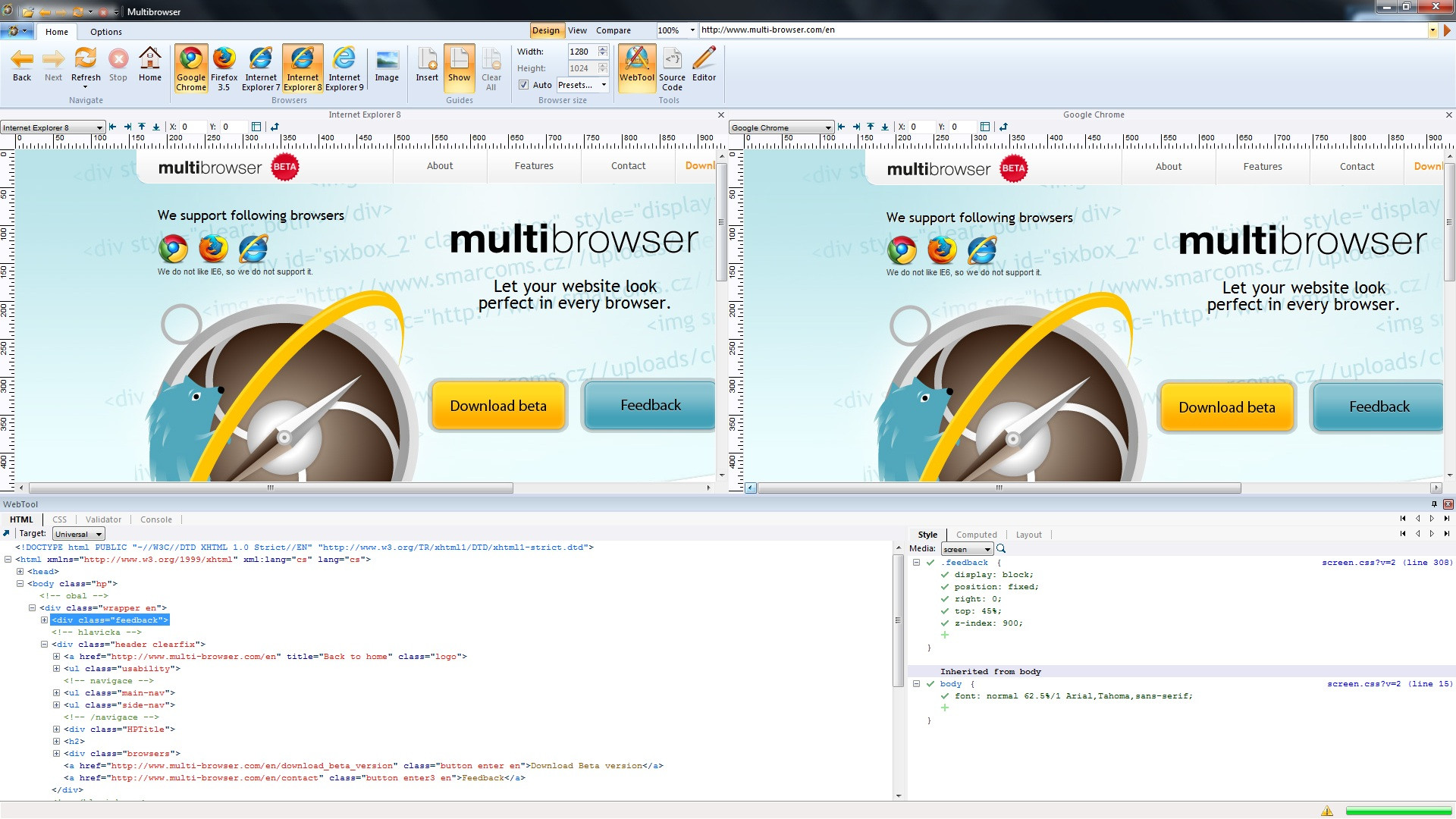
Task: Open Source Code tool
Action: click(672, 68)
